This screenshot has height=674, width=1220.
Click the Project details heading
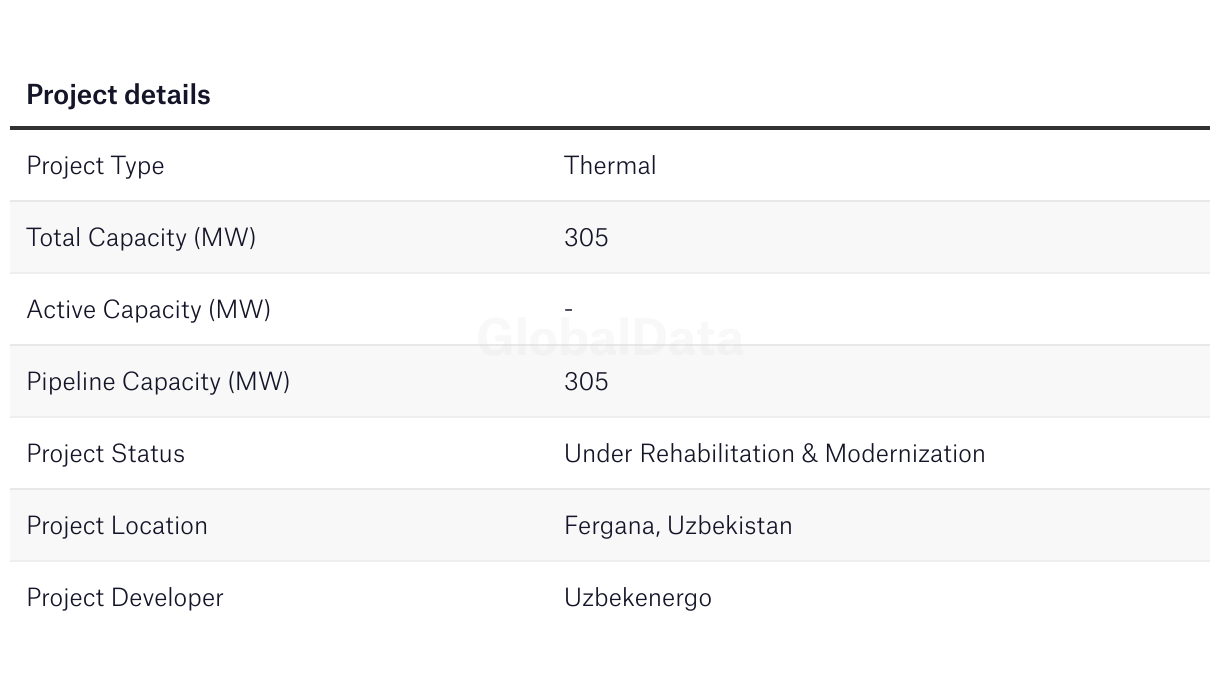pyautogui.click(x=118, y=95)
